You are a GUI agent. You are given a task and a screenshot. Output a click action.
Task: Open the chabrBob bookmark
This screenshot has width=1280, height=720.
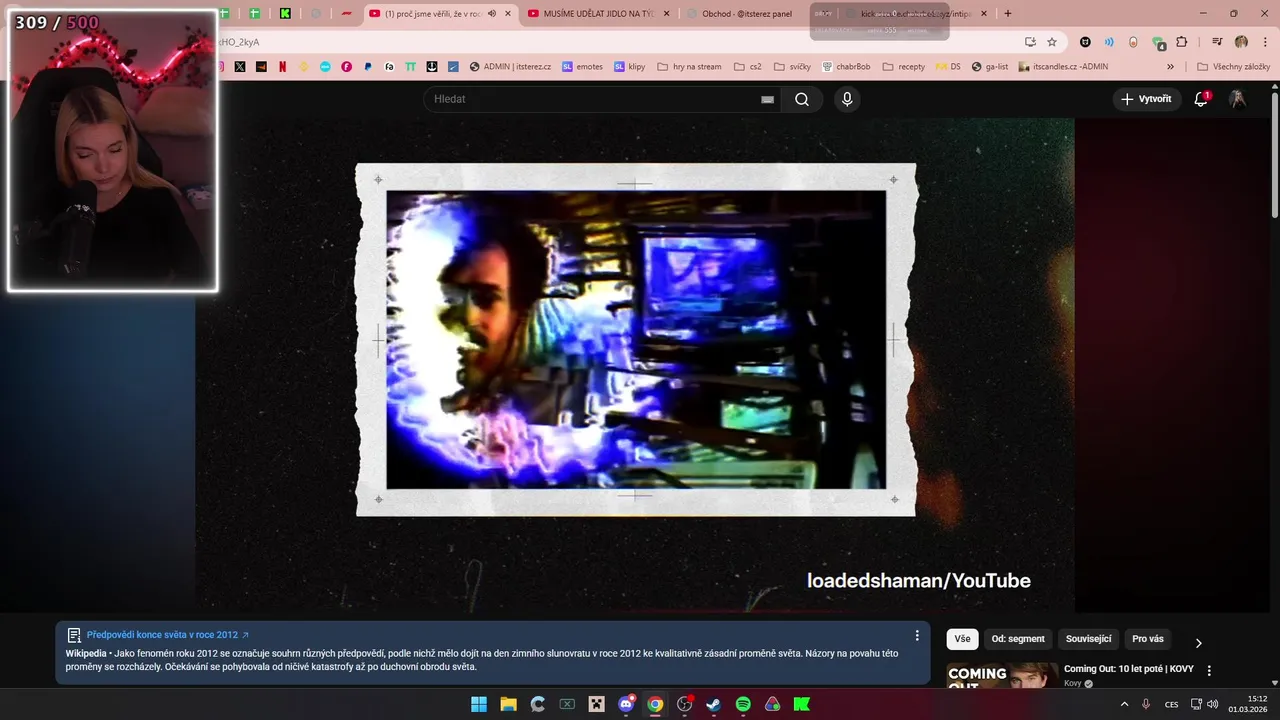846,67
